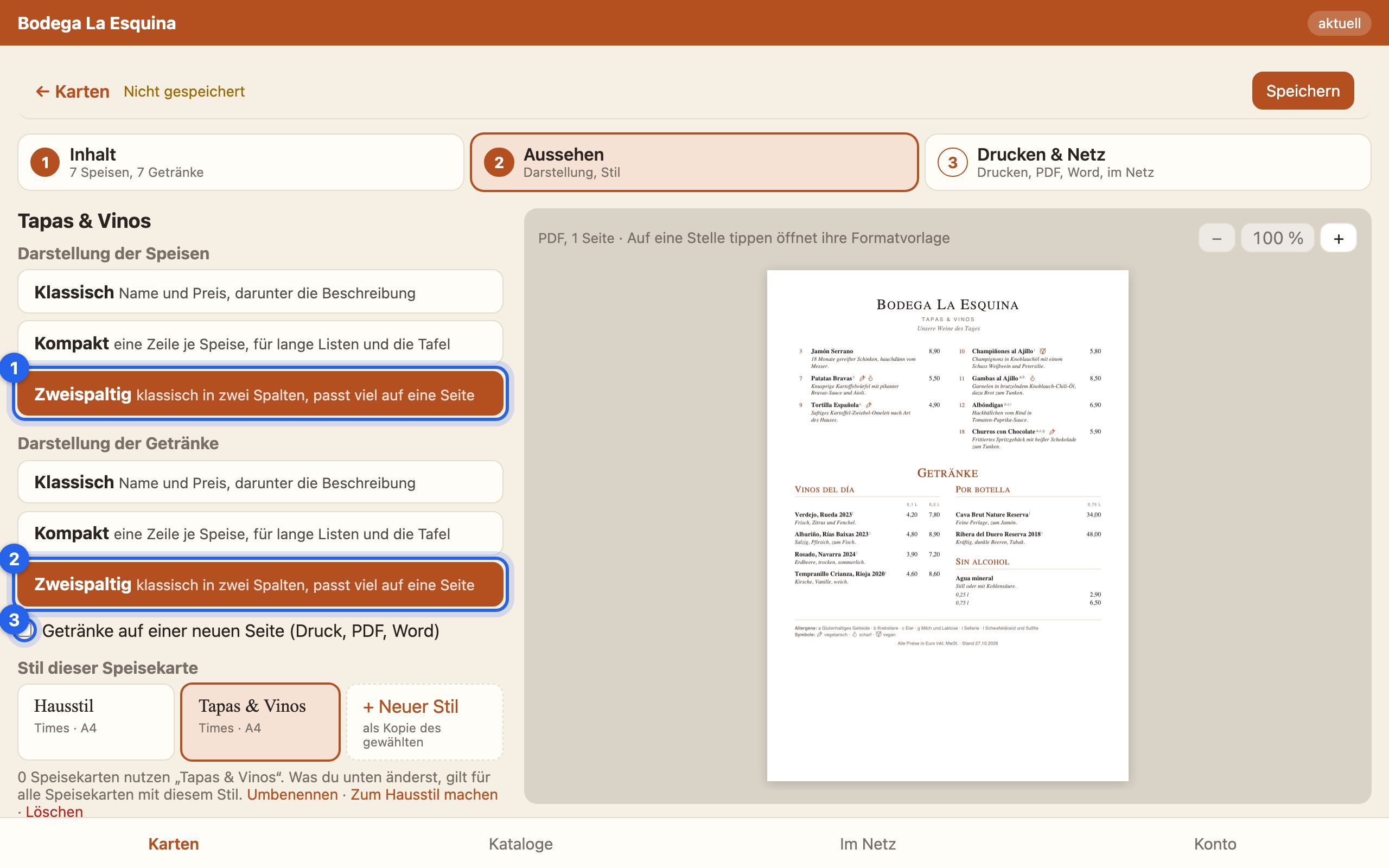The width and height of the screenshot is (1389, 868).
Task: Tap the Allergene footnote in preview
Action: tap(916, 628)
